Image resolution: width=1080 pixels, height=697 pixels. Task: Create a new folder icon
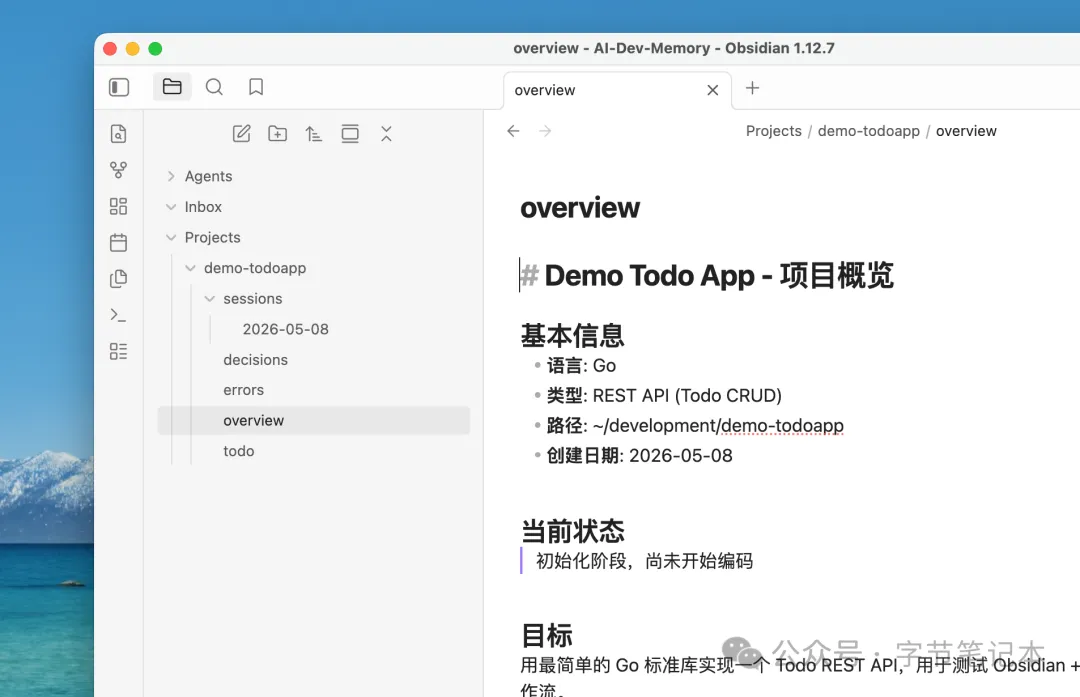click(x=278, y=134)
